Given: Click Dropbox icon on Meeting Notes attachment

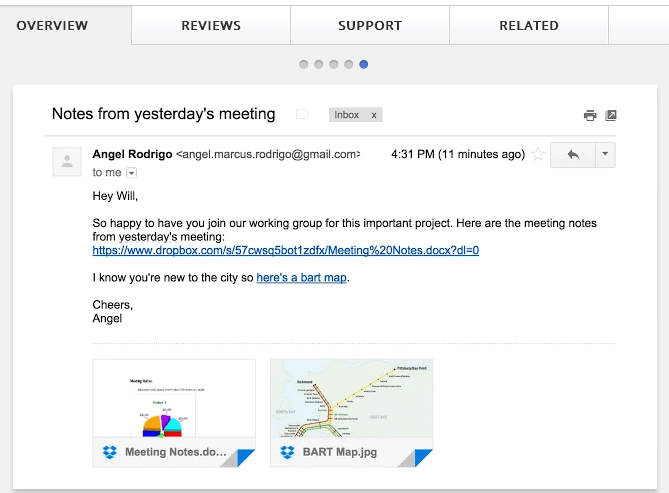Looking at the screenshot, I should [x=110, y=452].
